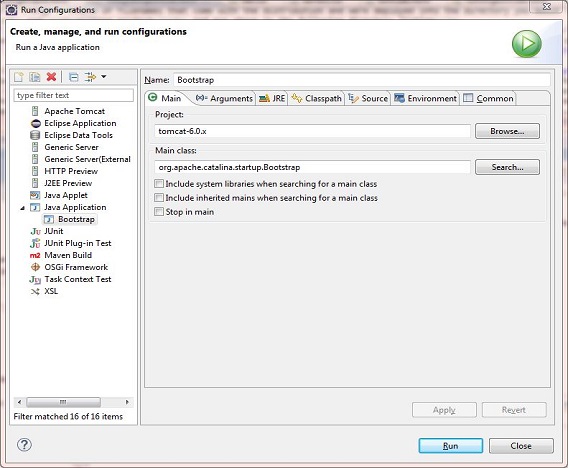Click the Generic Server(External icon
The image size is (568, 468).
(x=35, y=159)
